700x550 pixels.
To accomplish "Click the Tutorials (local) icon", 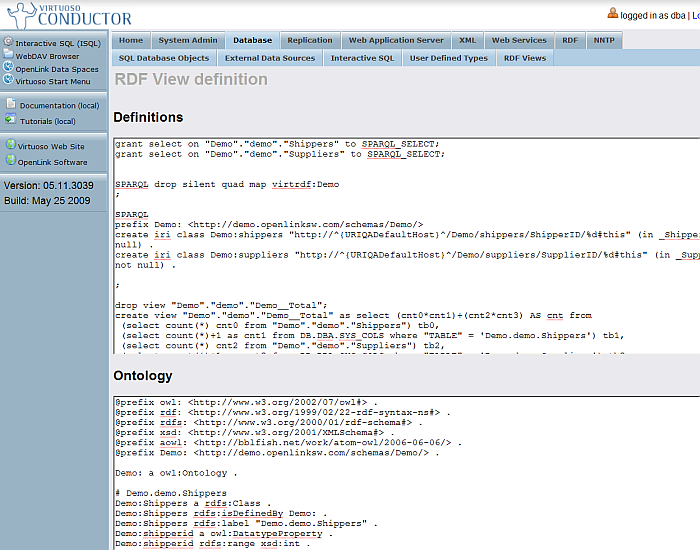I will (x=11, y=119).
